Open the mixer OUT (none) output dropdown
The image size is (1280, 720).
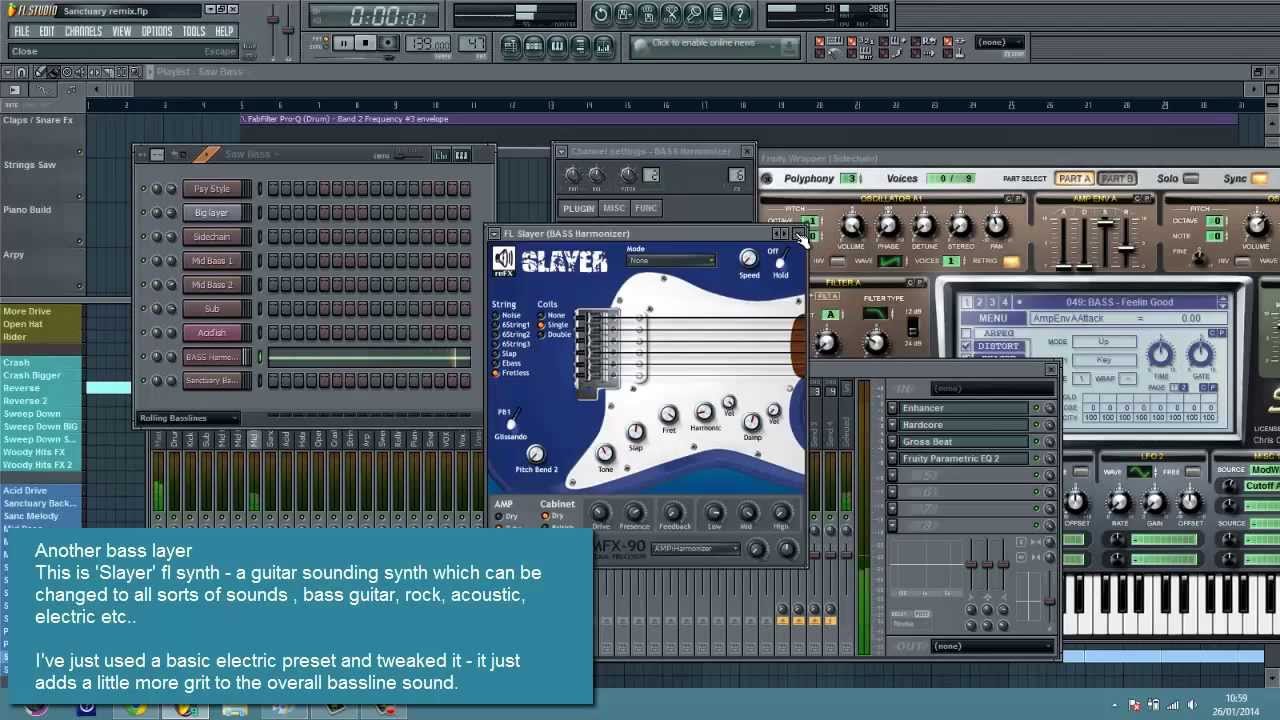(990, 646)
